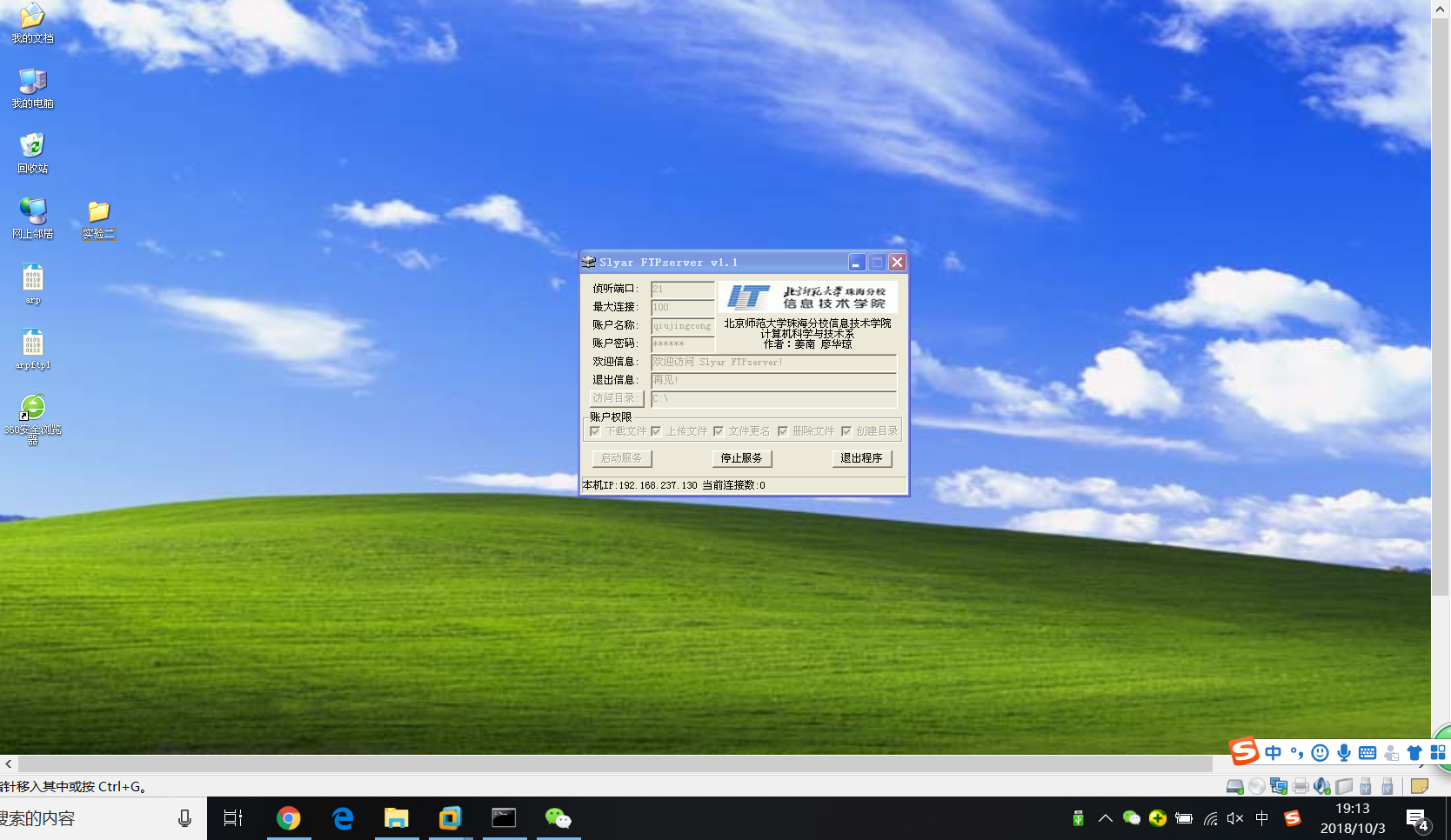Select the arp file icon
The width and height of the screenshot is (1451, 840).
(x=32, y=284)
